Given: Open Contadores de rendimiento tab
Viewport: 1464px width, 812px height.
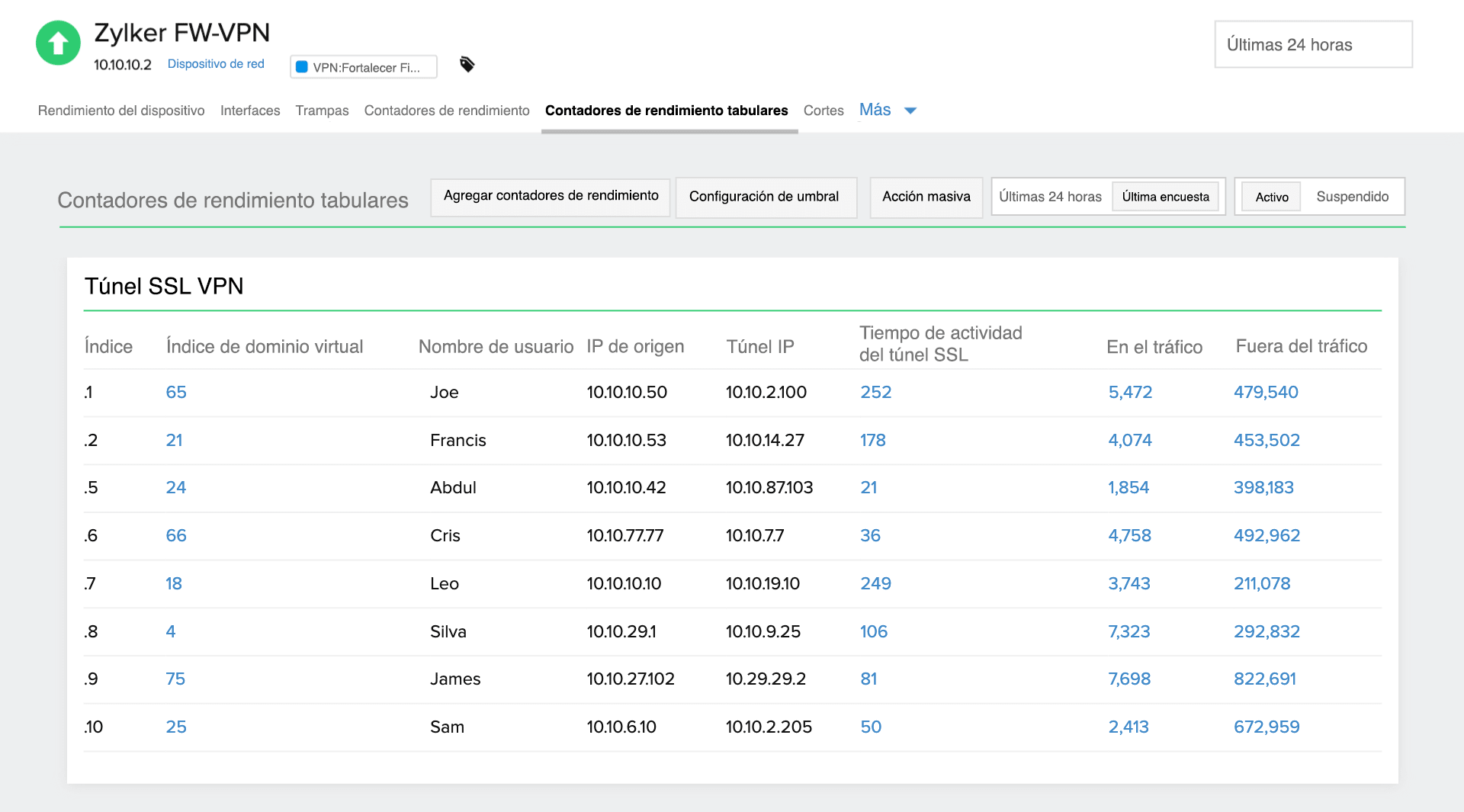Looking at the screenshot, I should click(x=447, y=111).
